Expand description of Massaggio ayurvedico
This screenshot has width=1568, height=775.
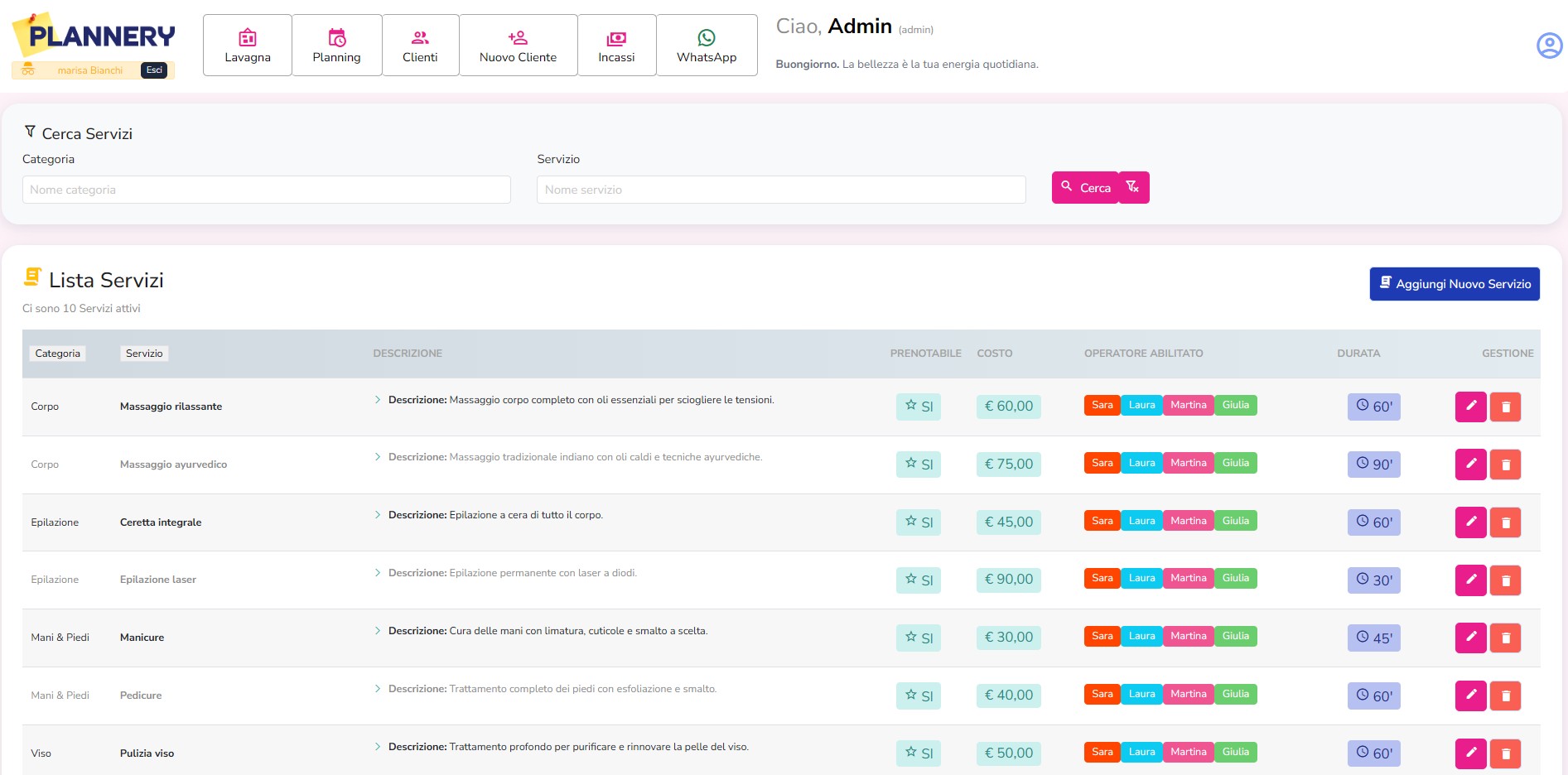pos(378,457)
